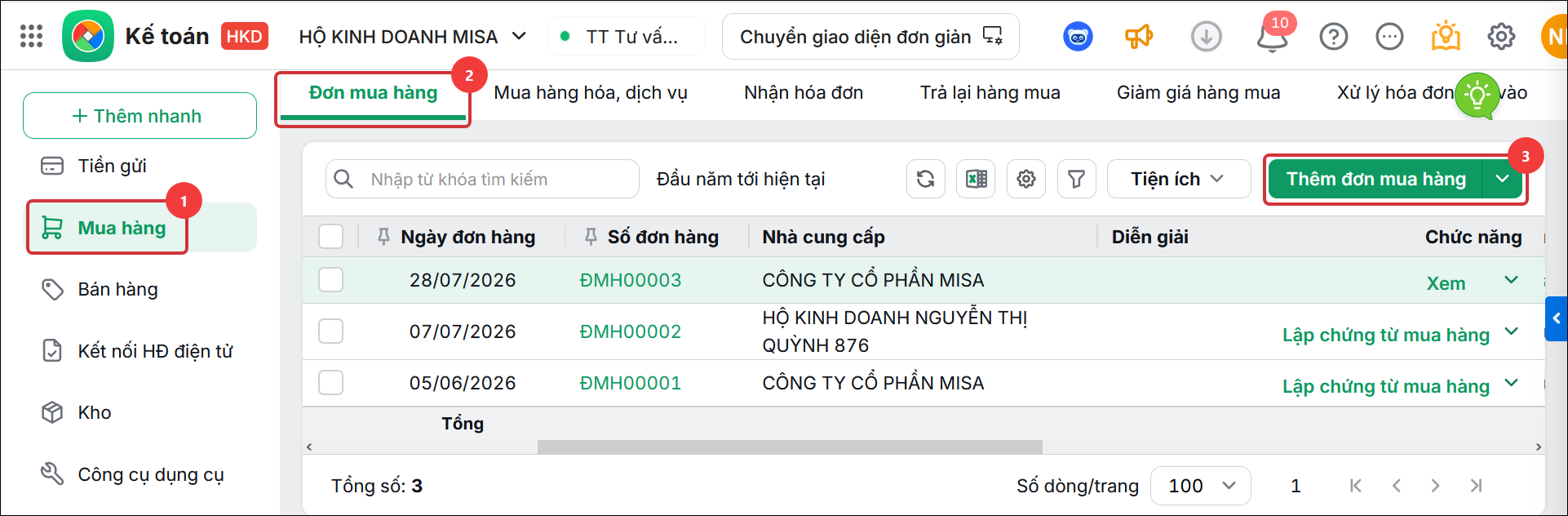Screen dimensions: 1568x516
Task: Click the Thêm nhanh button
Action: (x=140, y=116)
